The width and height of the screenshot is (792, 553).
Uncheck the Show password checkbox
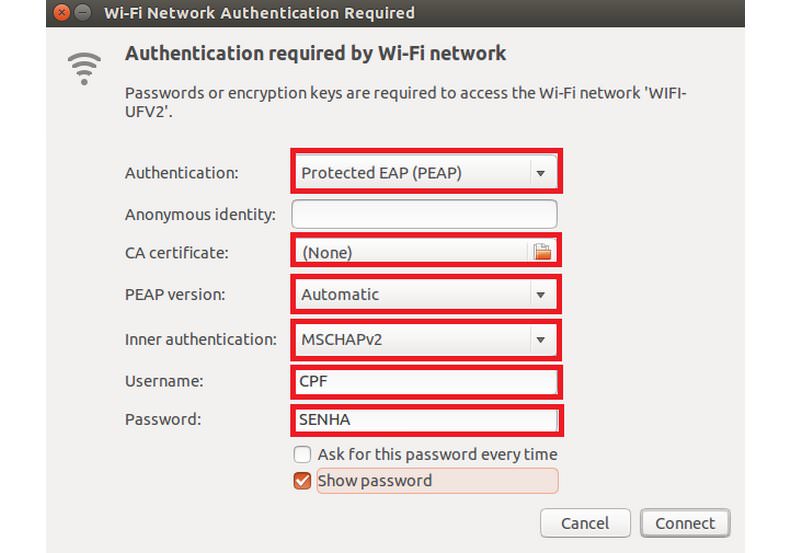[x=302, y=480]
